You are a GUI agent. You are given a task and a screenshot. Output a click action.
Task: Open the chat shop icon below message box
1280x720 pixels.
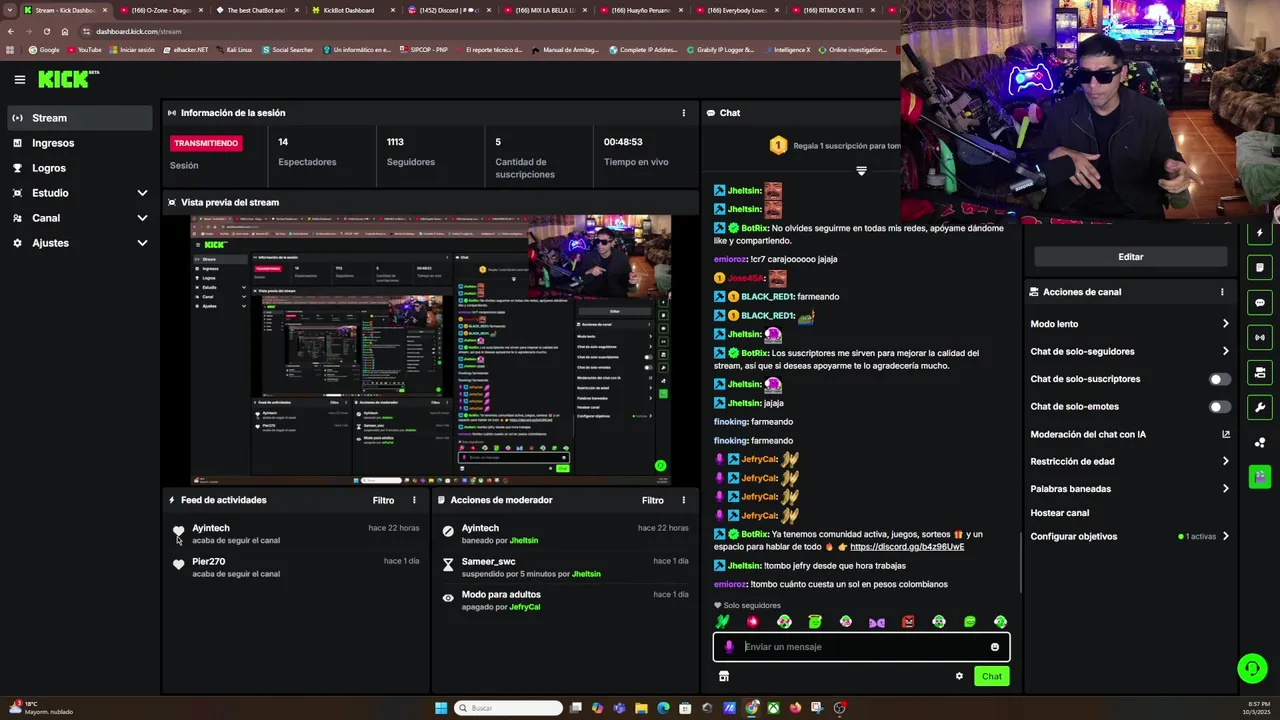pos(724,676)
